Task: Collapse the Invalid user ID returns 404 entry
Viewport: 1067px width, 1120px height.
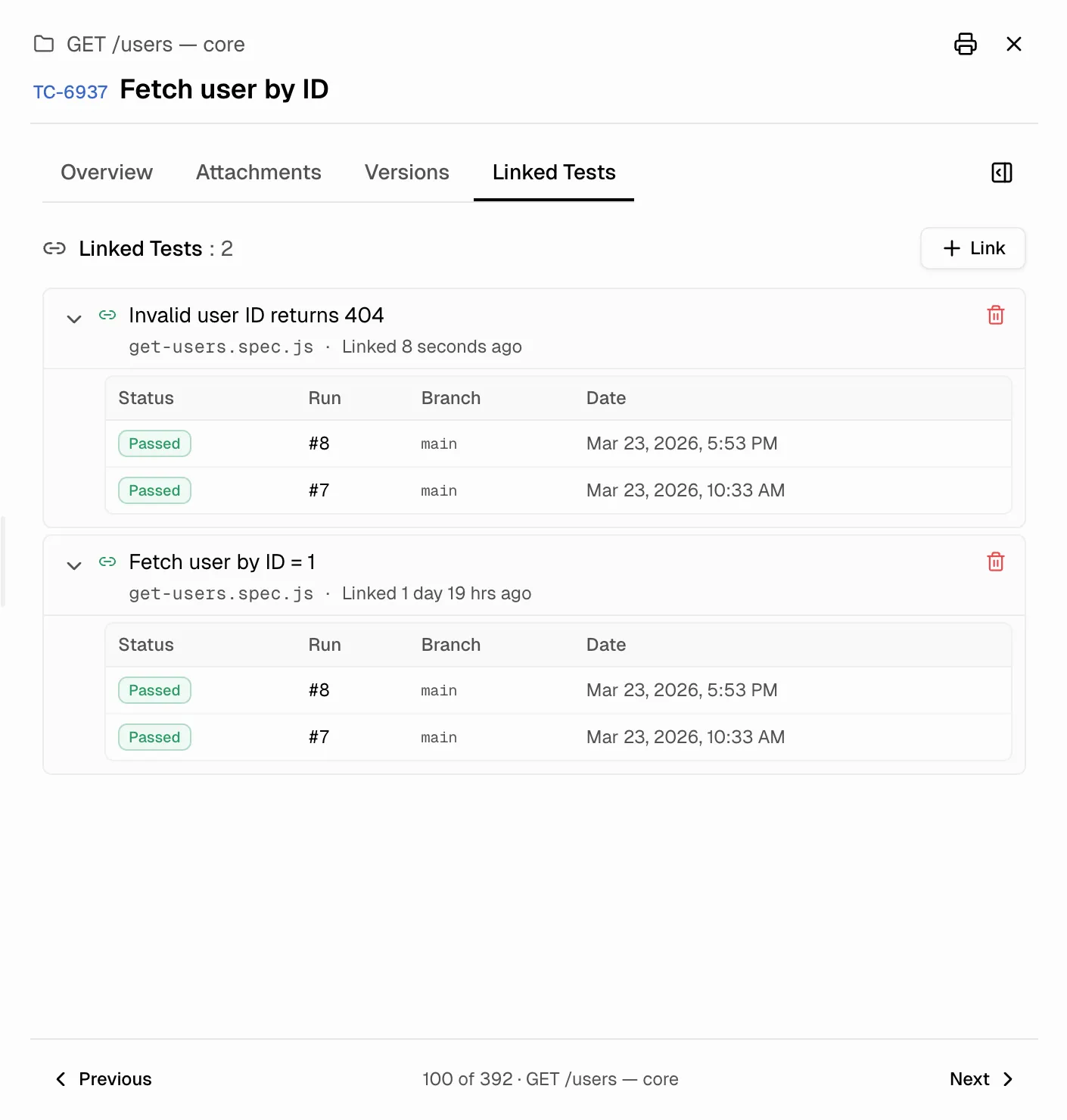Action: [x=73, y=318]
